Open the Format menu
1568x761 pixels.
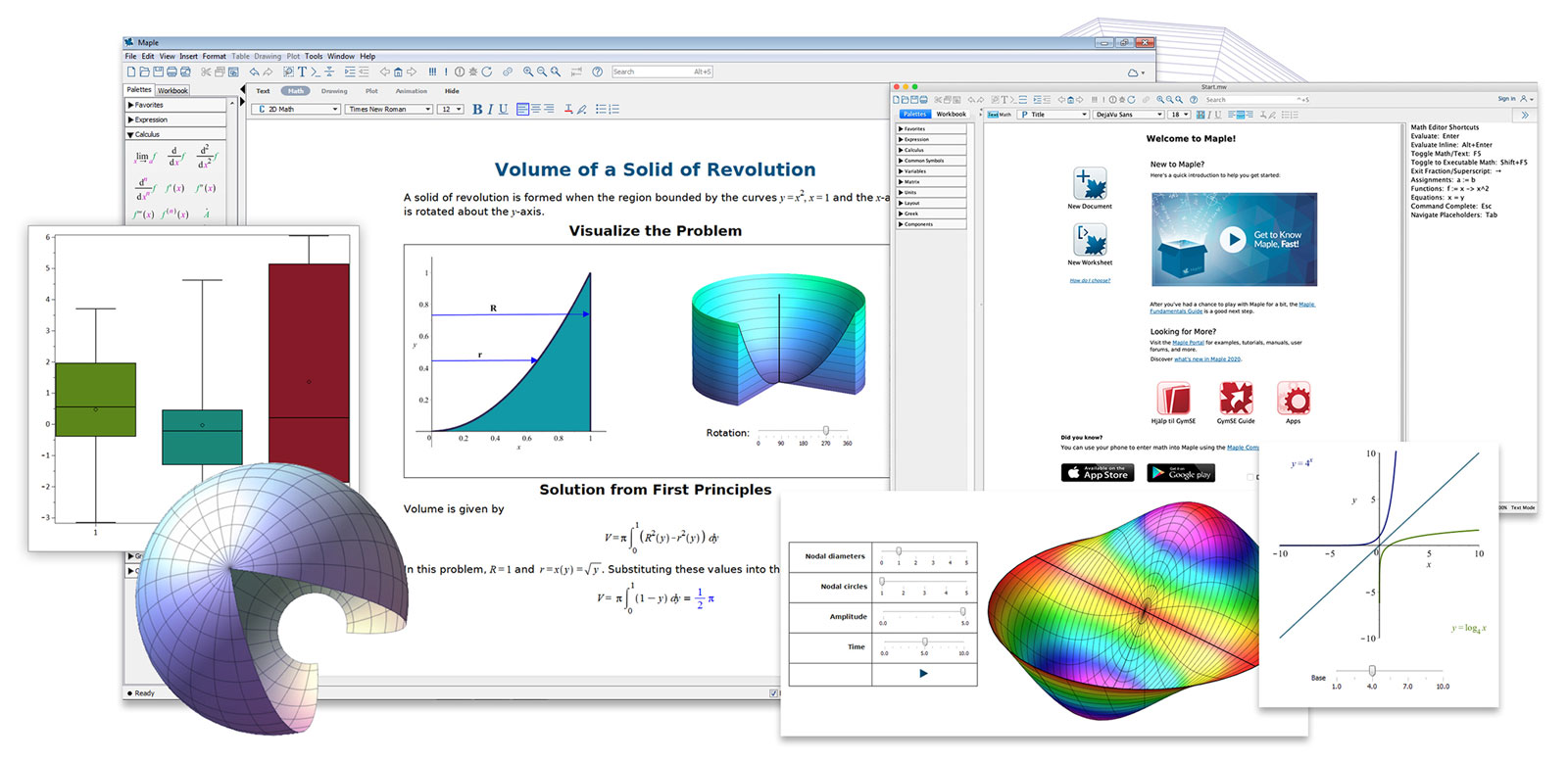tap(214, 57)
